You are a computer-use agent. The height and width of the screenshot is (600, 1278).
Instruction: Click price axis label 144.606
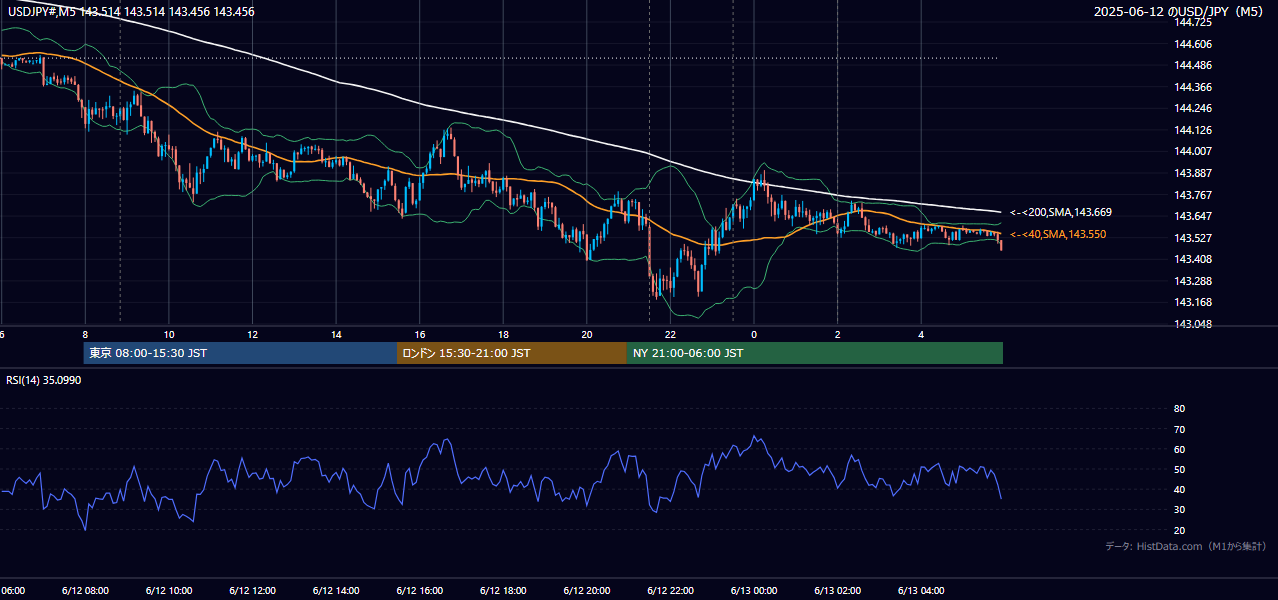tap(1194, 44)
